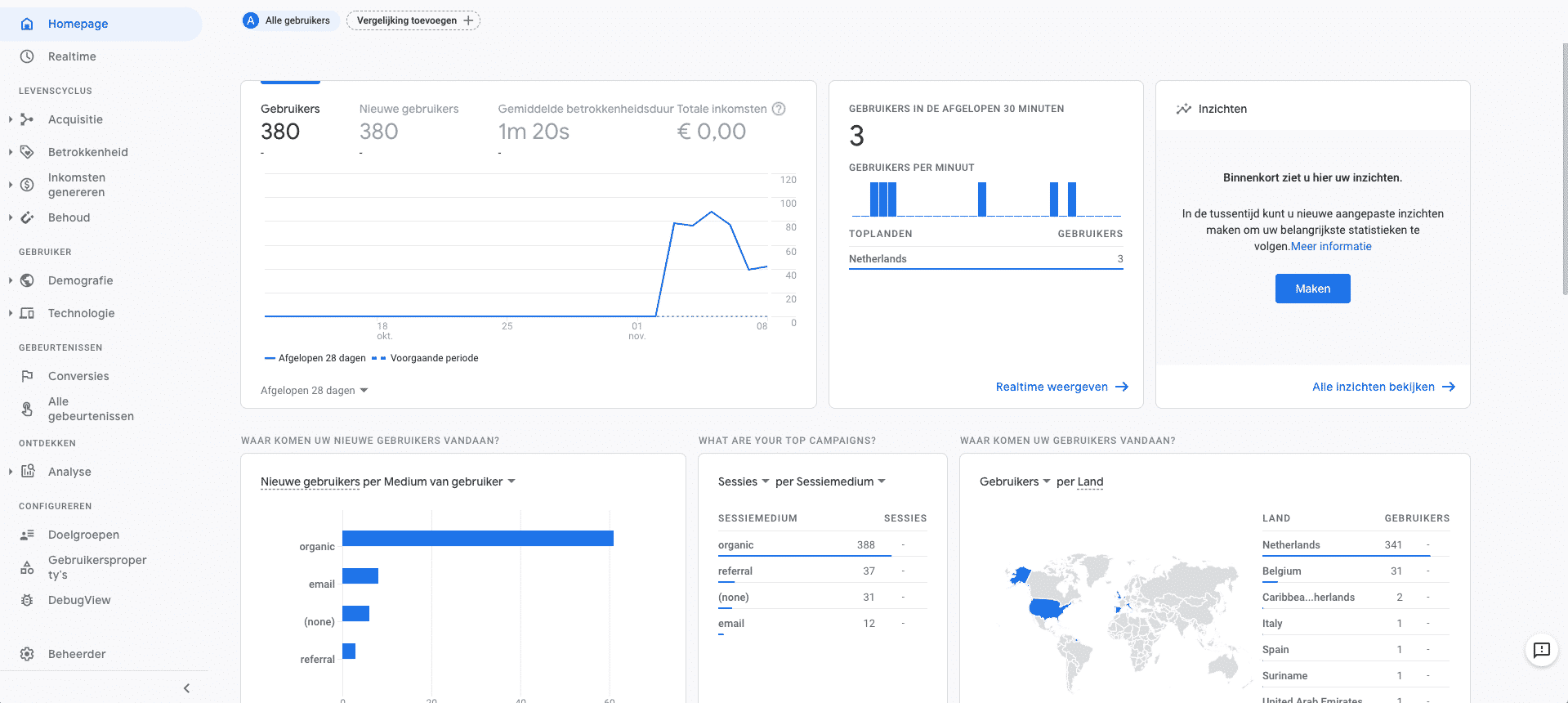Click the Beheerder menu item
The image size is (1568, 703).
tap(101, 654)
